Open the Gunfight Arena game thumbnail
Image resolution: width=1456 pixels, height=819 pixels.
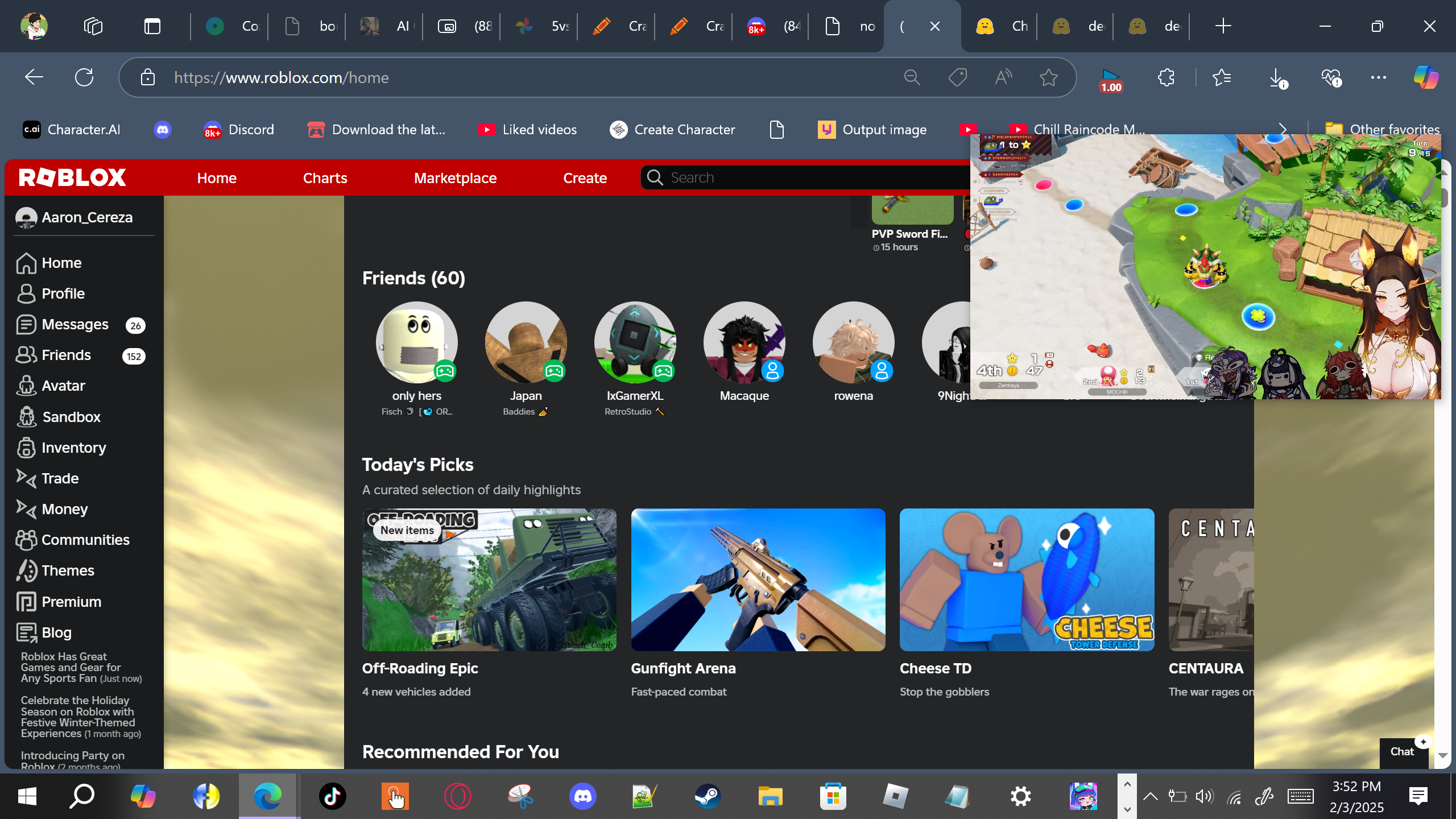click(x=758, y=580)
